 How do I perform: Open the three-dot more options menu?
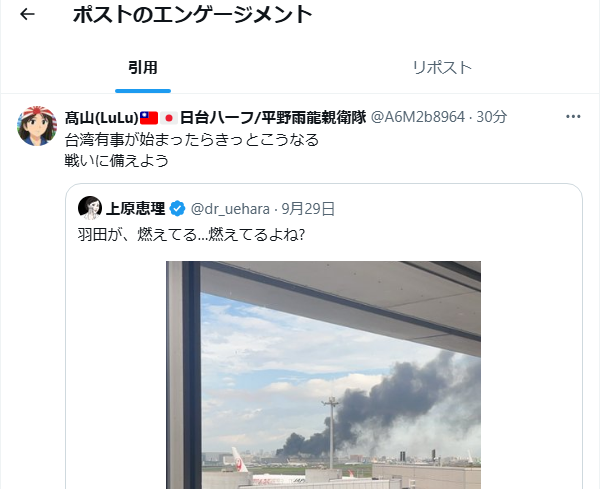pyautogui.click(x=573, y=116)
